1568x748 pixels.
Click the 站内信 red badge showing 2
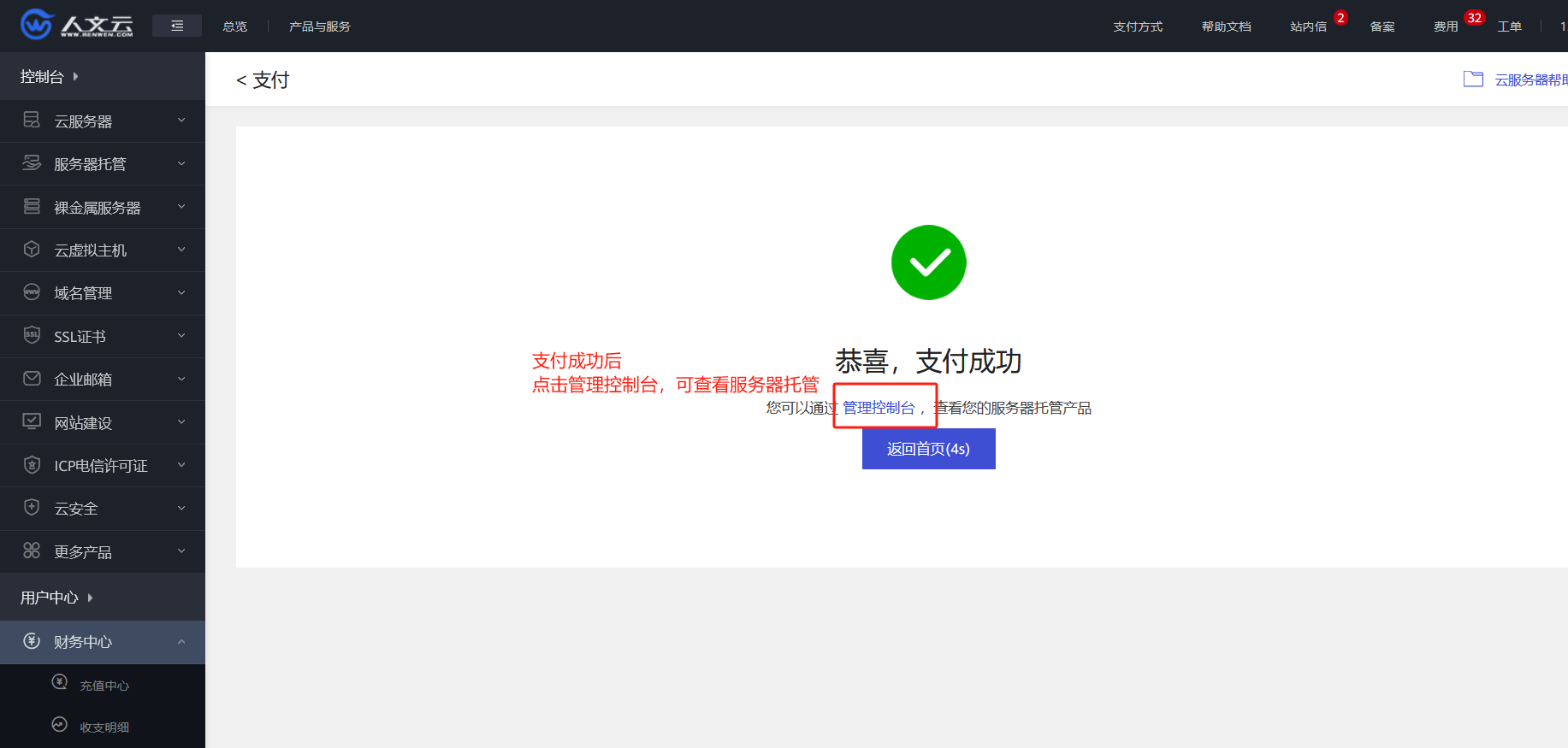point(1340,17)
